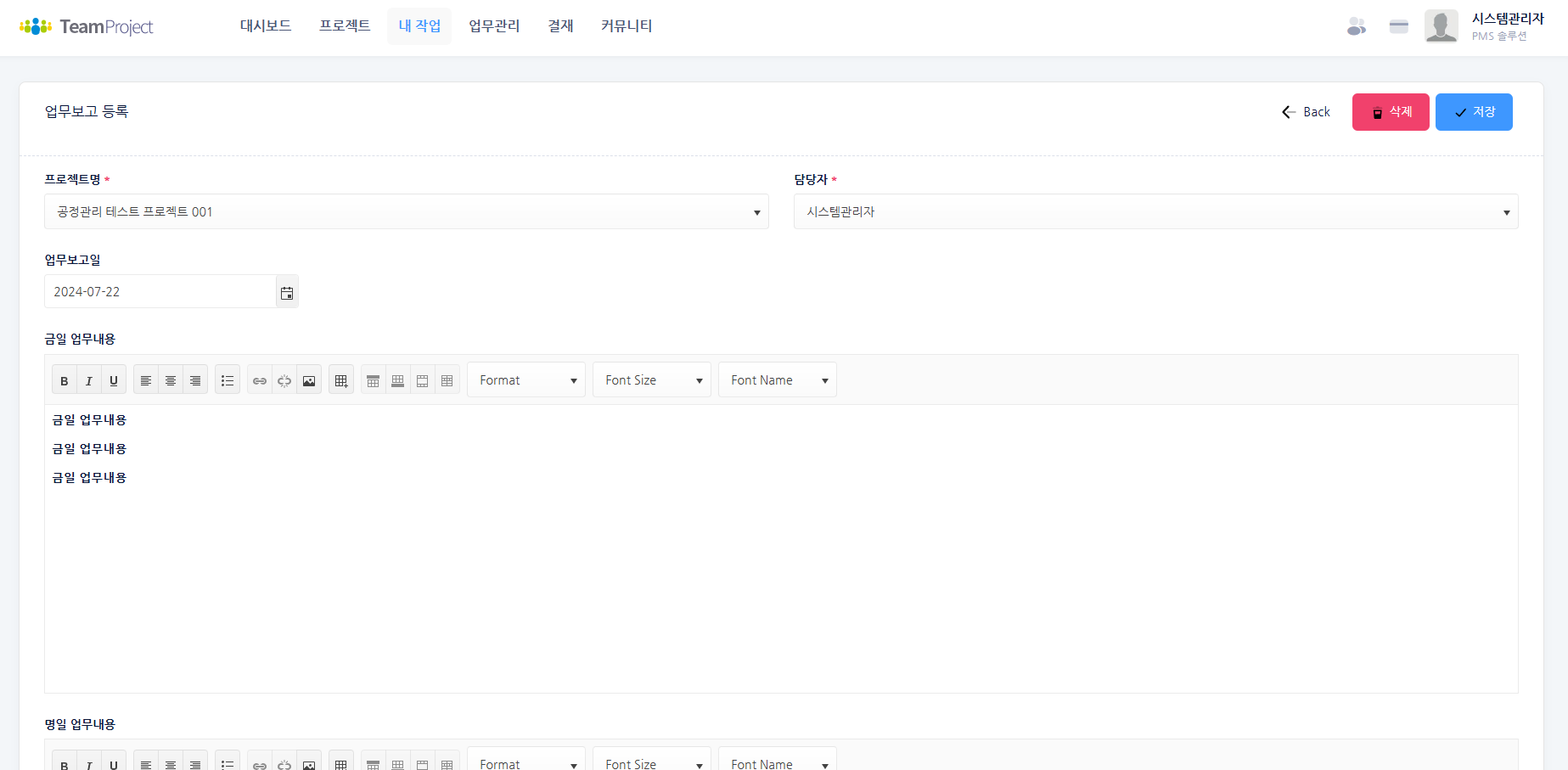Click the 저장 save button
1568x770 pixels.
(1474, 112)
